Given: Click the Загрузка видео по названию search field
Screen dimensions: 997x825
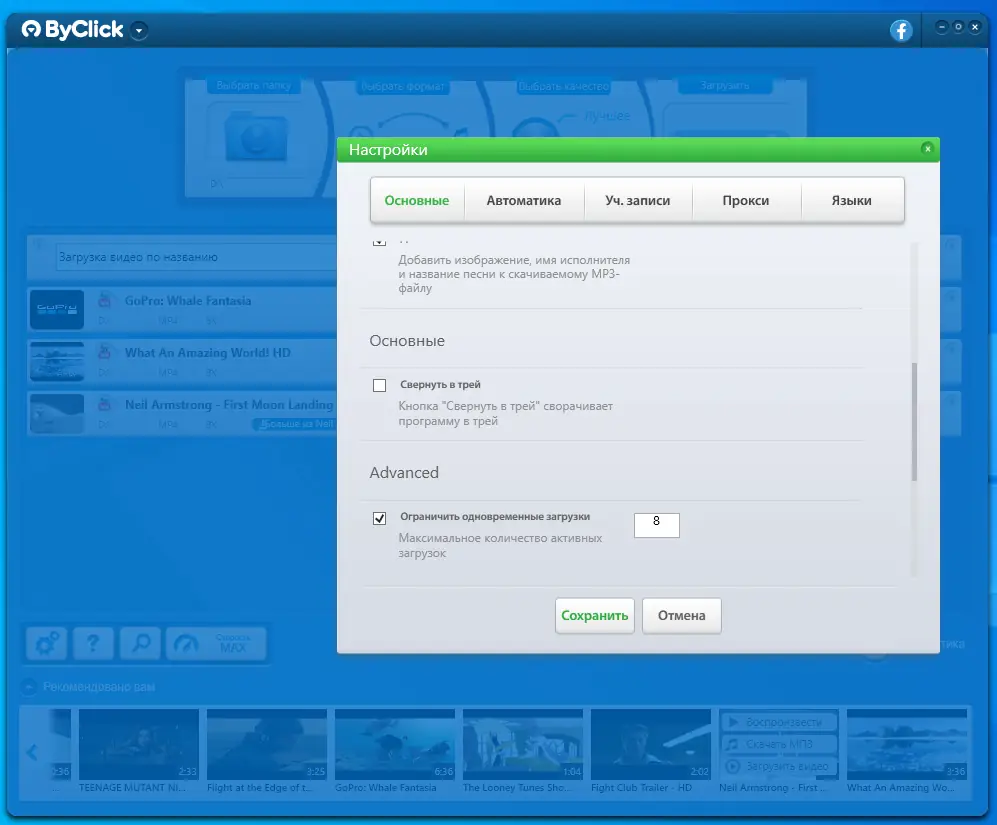Looking at the screenshot, I should point(196,257).
